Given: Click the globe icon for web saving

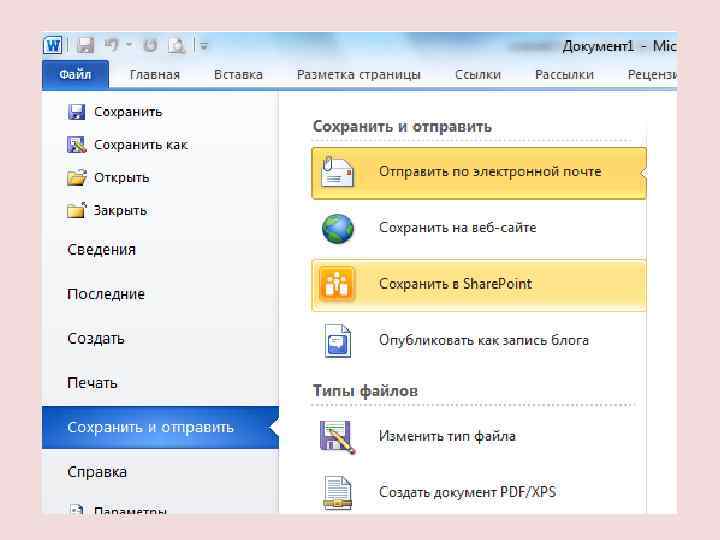Looking at the screenshot, I should [x=338, y=228].
